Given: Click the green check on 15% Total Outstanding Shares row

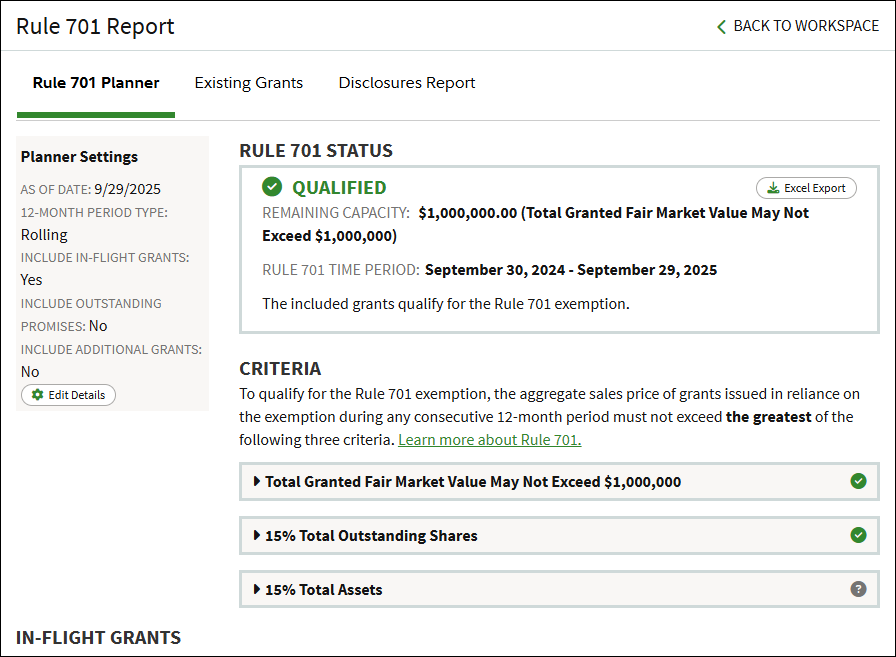Looking at the screenshot, I should pyautogui.click(x=858, y=535).
